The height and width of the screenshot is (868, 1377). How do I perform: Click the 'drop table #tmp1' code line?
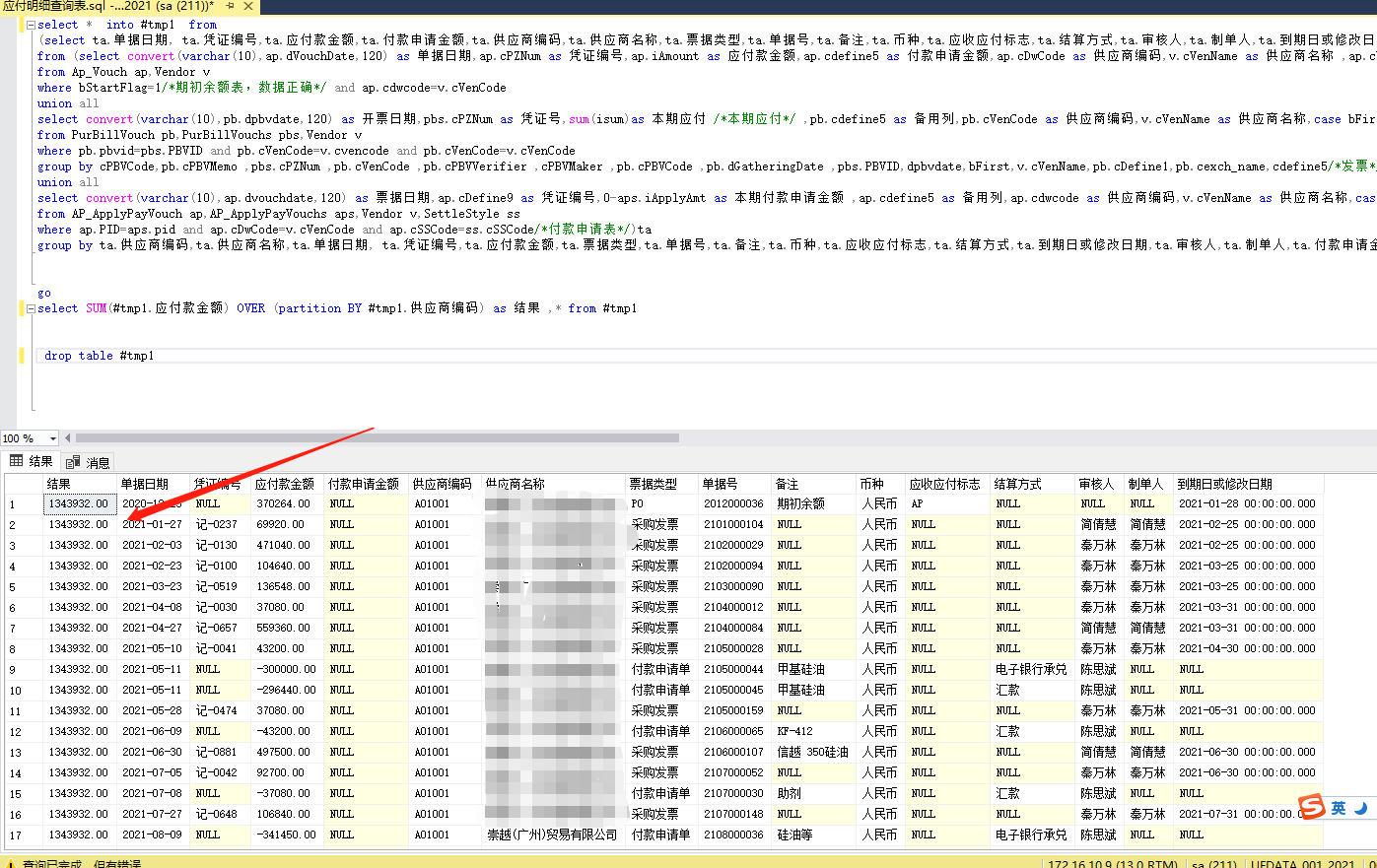[x=100, y=356]
